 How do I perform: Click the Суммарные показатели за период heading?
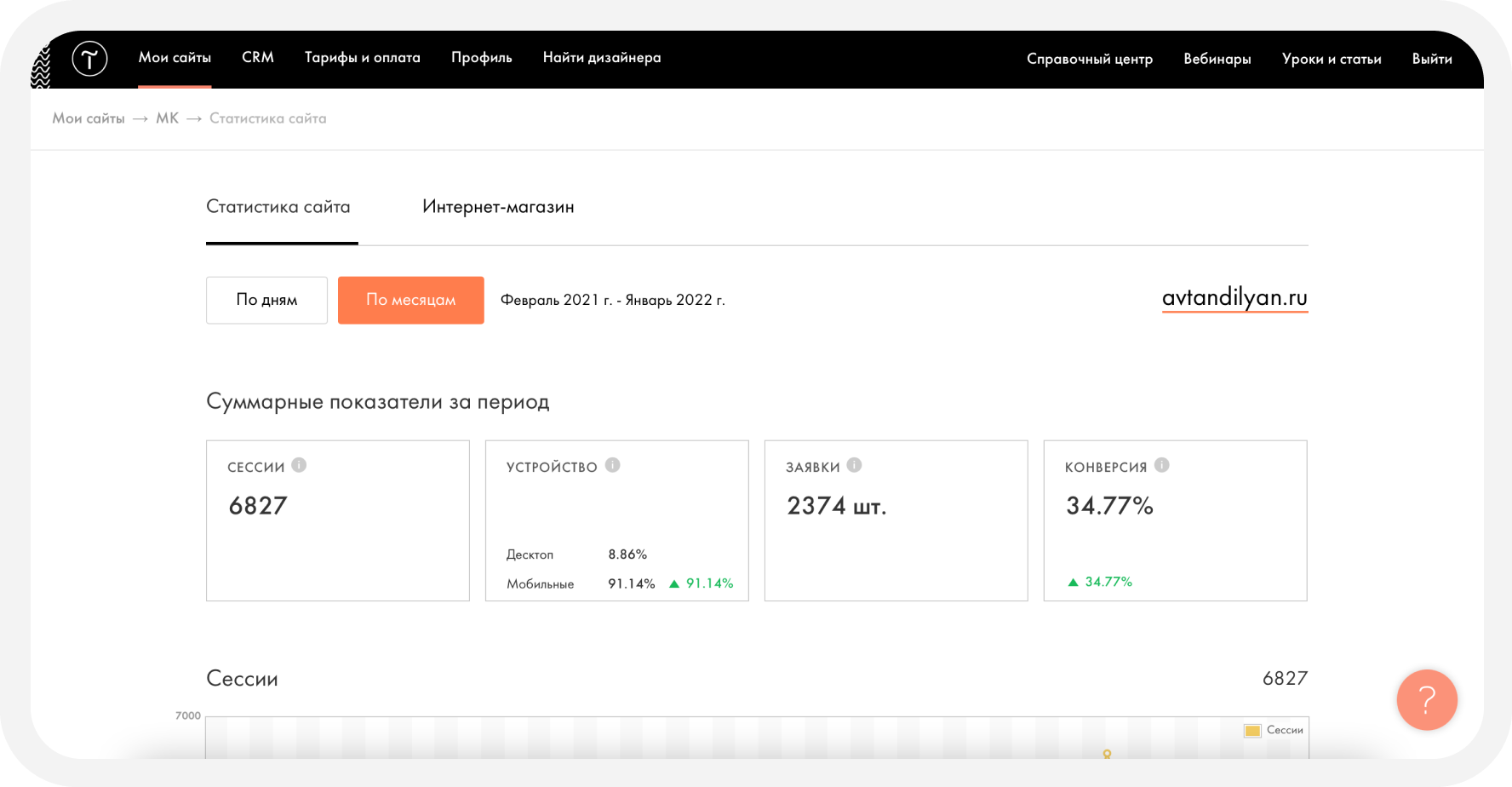pyautogui.click(x=378, y=402)
